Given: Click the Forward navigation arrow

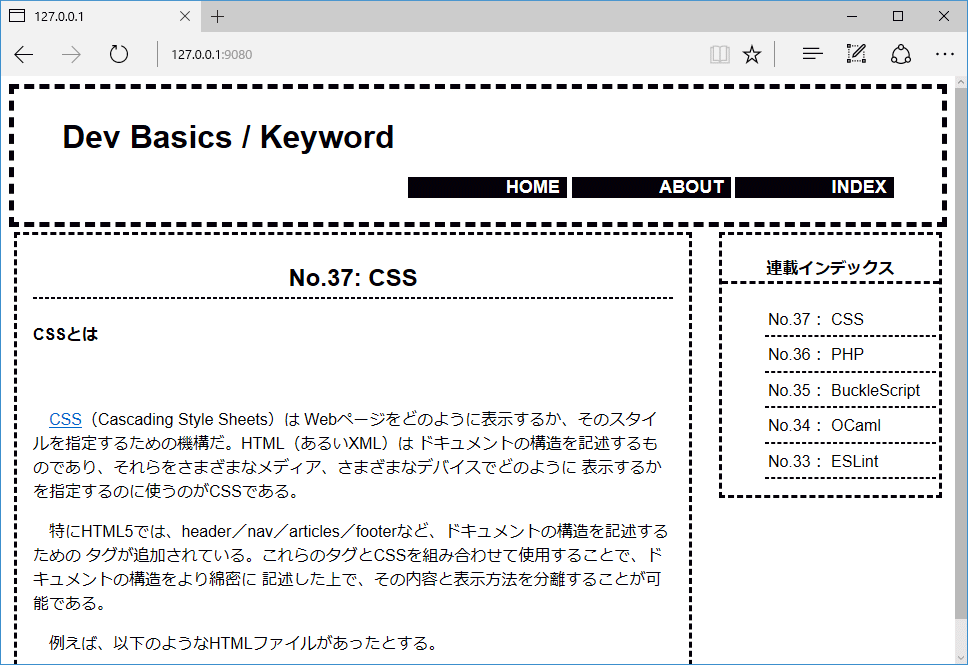Looking at the screenshot, I should tap(70, 54).
